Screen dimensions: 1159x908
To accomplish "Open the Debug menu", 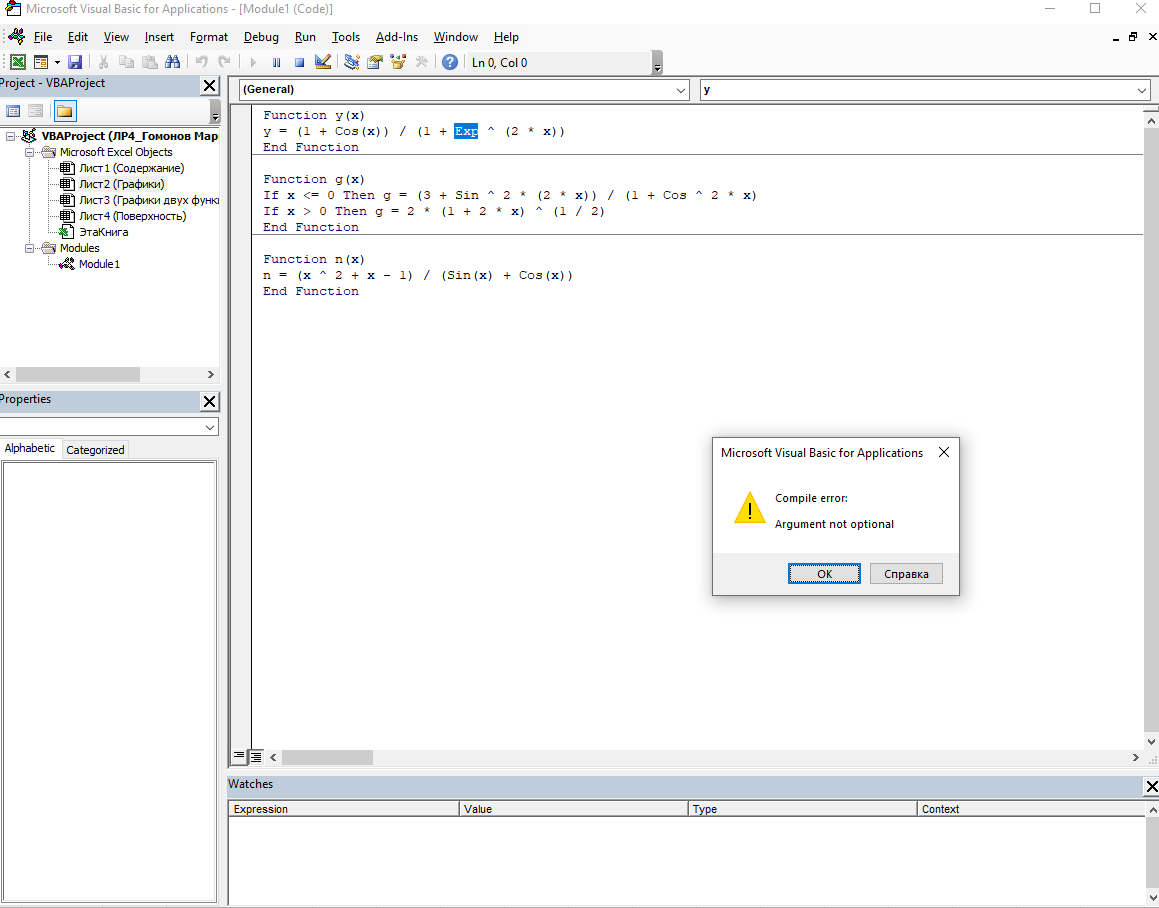I will tap(261, 37).
